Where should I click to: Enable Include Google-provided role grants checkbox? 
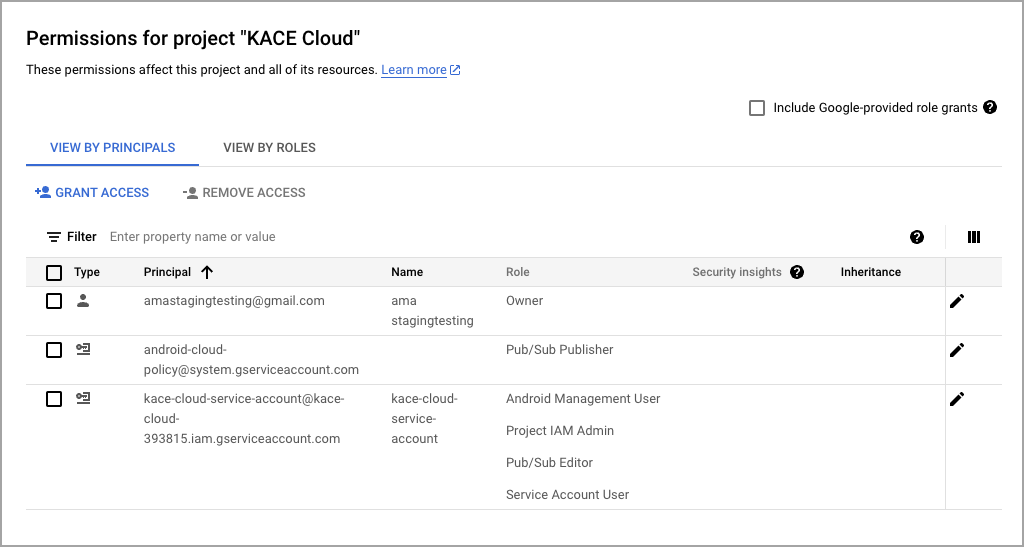[x=757, y=108]
